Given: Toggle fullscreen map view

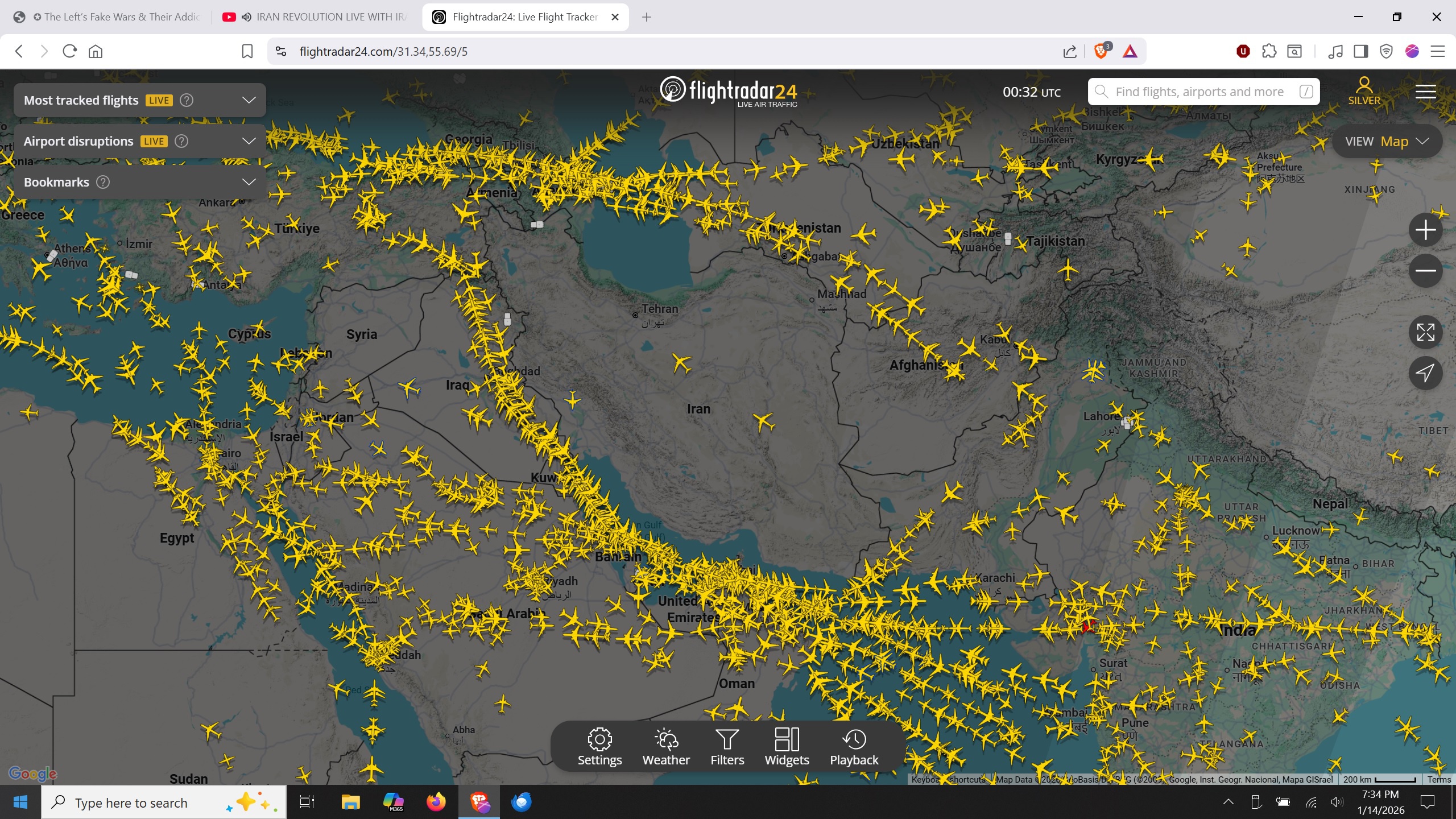Looking at the screenshot, I should tap(1425, 332).
